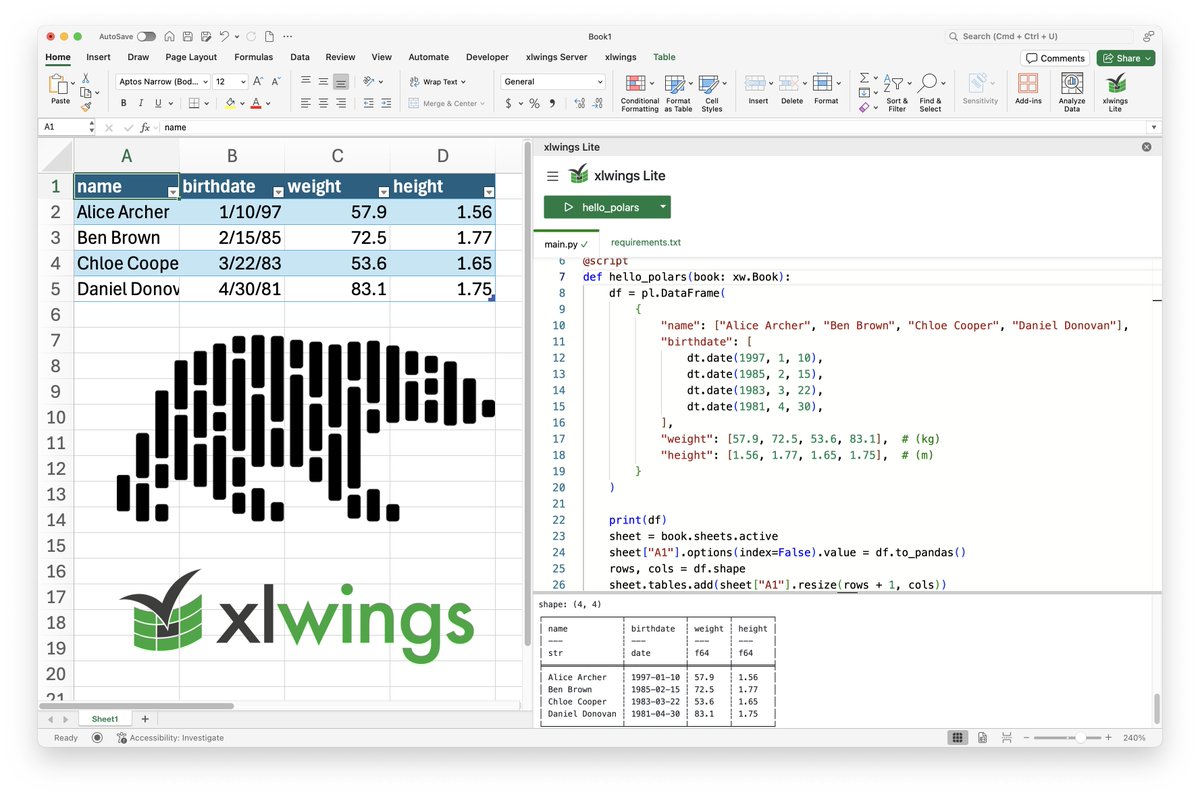Click the Name Box showing A1
The height and width of the screenshot is (797, 1200).
[x=62, y=127]
